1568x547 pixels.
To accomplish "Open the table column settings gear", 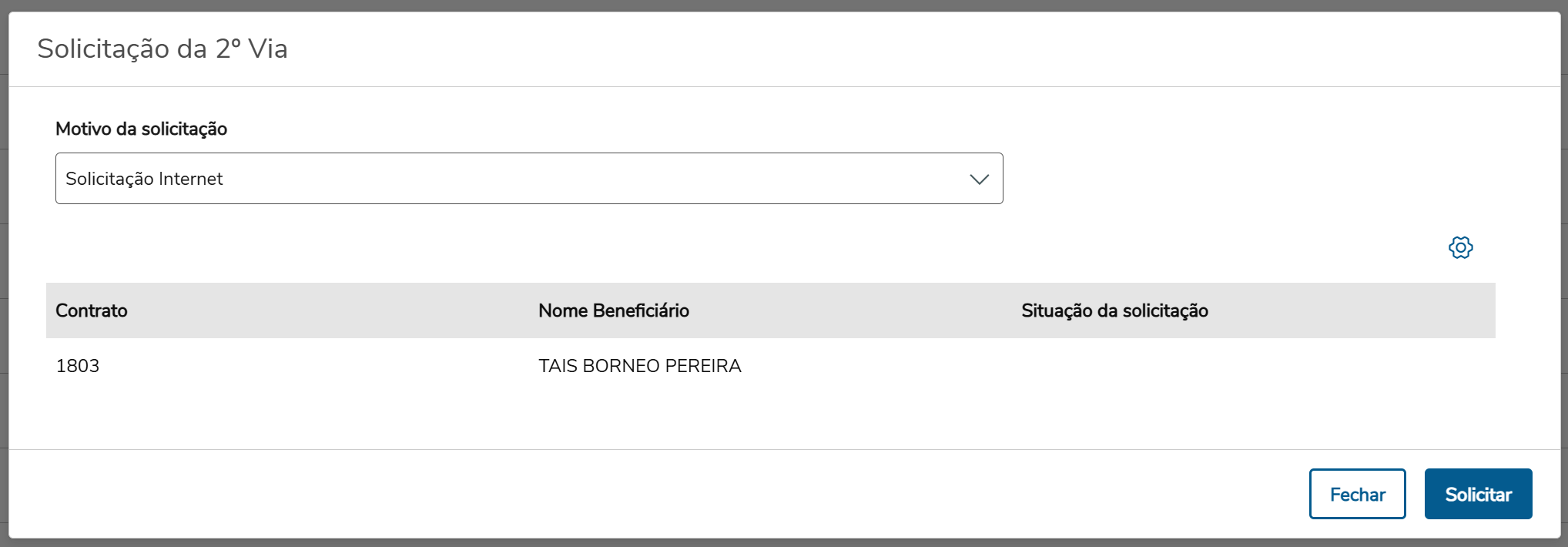I will click(1460, 247).
